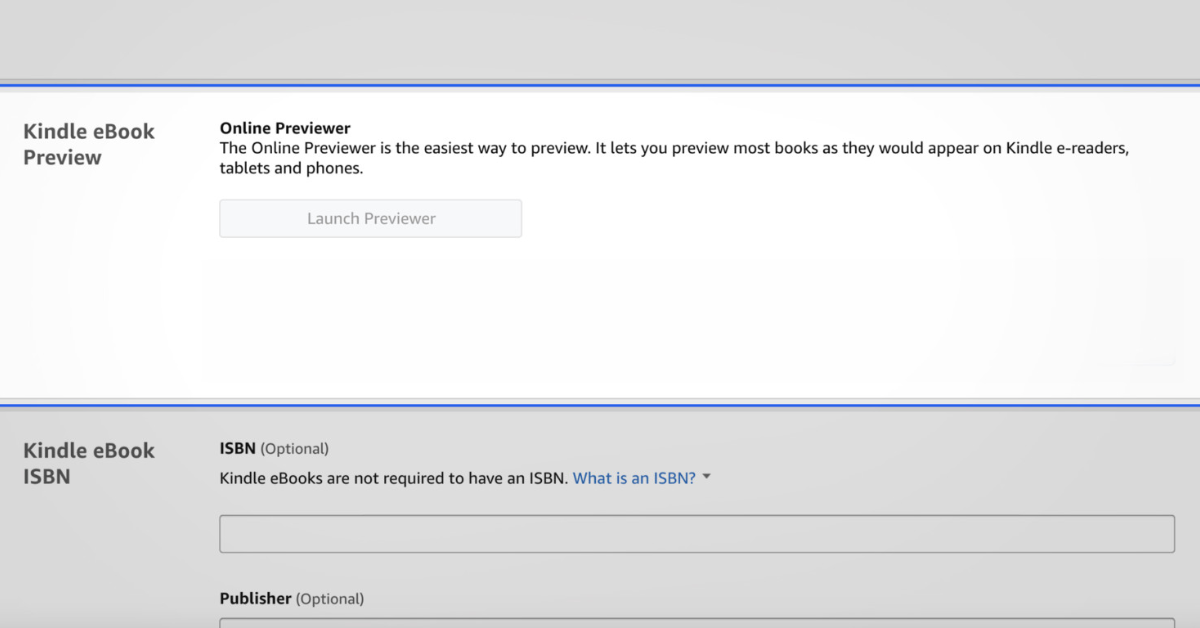Viewport: 1200px width, 628px height.
Task: Click the 'tablets and phones.' text line
Action: click(x=291, y=168)
